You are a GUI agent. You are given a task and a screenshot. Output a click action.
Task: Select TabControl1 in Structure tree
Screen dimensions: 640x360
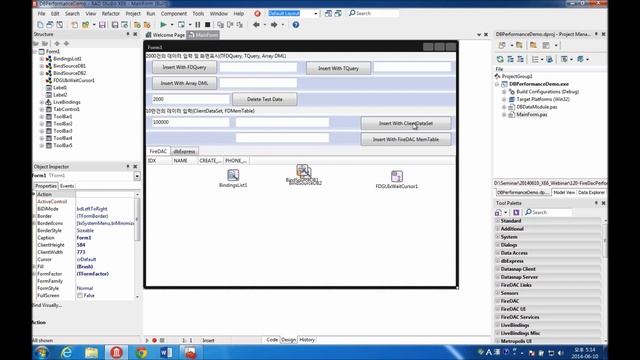(66, 109)
